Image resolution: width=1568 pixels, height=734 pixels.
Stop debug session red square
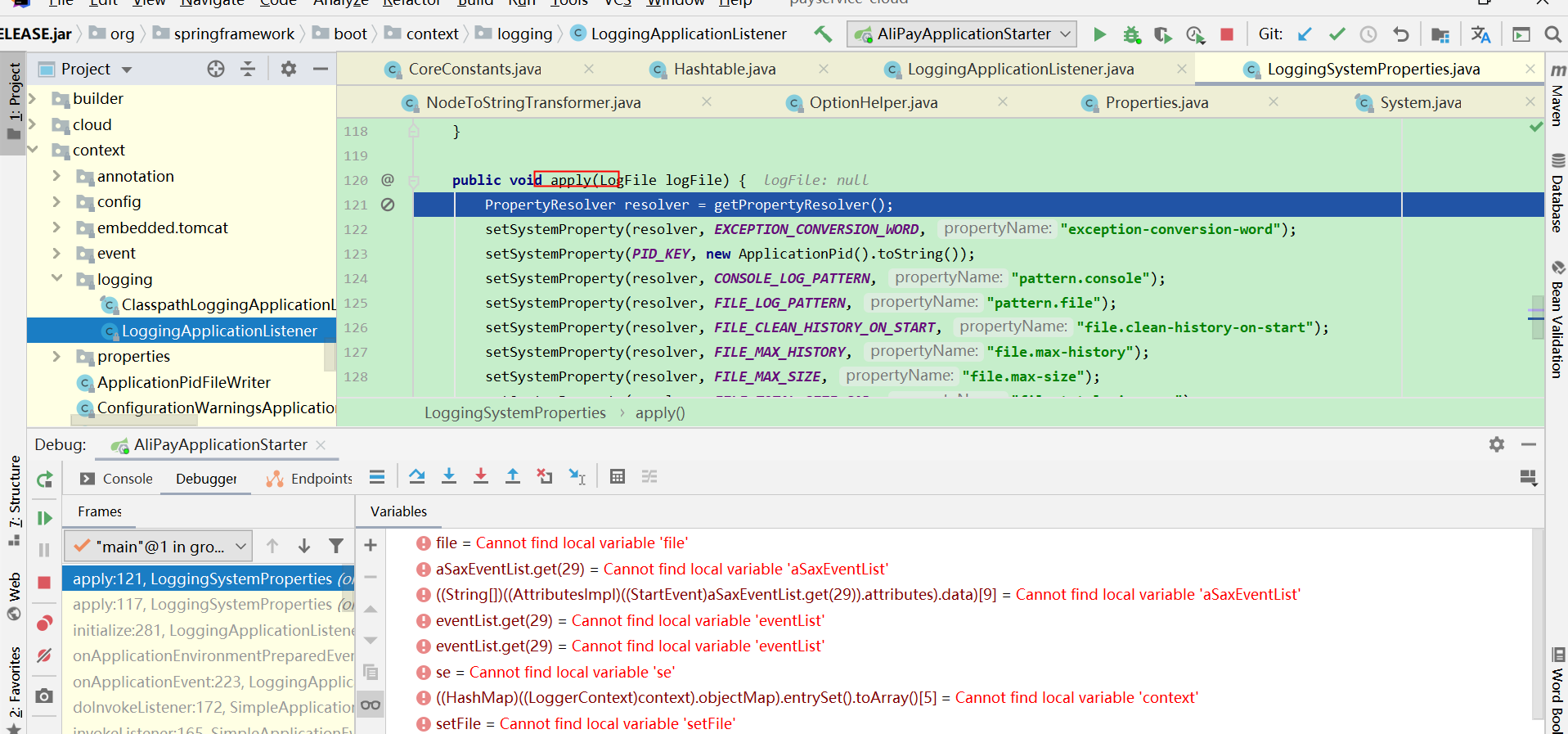point(45,583)
